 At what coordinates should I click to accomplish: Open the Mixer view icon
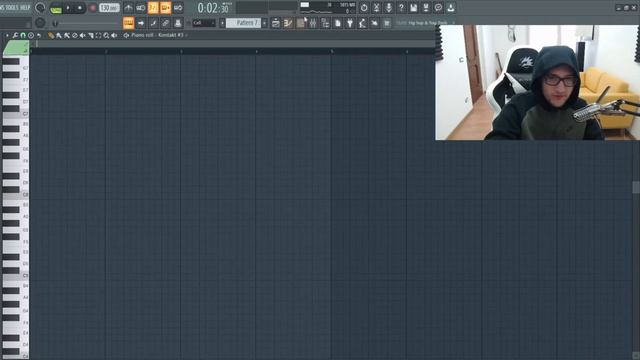(x=313, y=23)
